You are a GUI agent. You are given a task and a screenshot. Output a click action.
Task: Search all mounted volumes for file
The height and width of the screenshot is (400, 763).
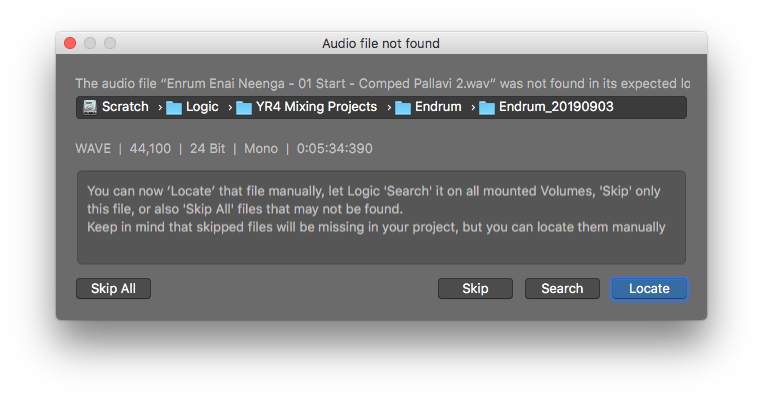pyautogui.click(x=562, y=289)
